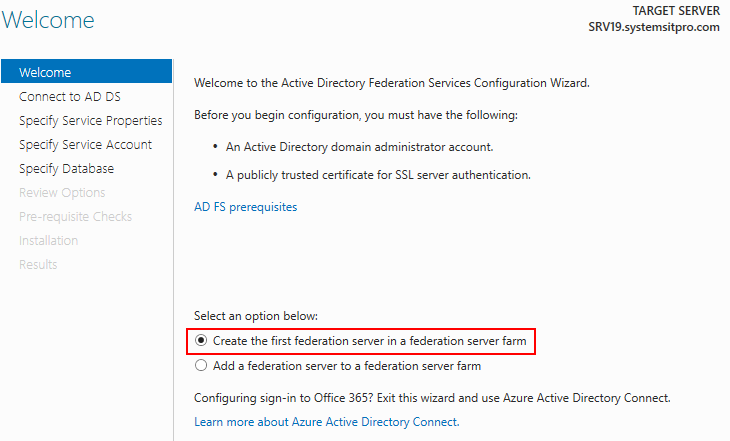Viewport: 730px width, 441px height.
Task: Click the TARGET SERVER label
Action: coord(676,10)
